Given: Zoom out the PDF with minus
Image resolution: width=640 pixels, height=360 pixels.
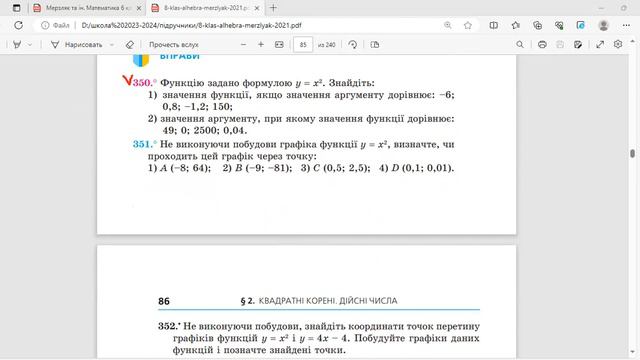Looking at the screenshot, I should click(x=244, y=44).
